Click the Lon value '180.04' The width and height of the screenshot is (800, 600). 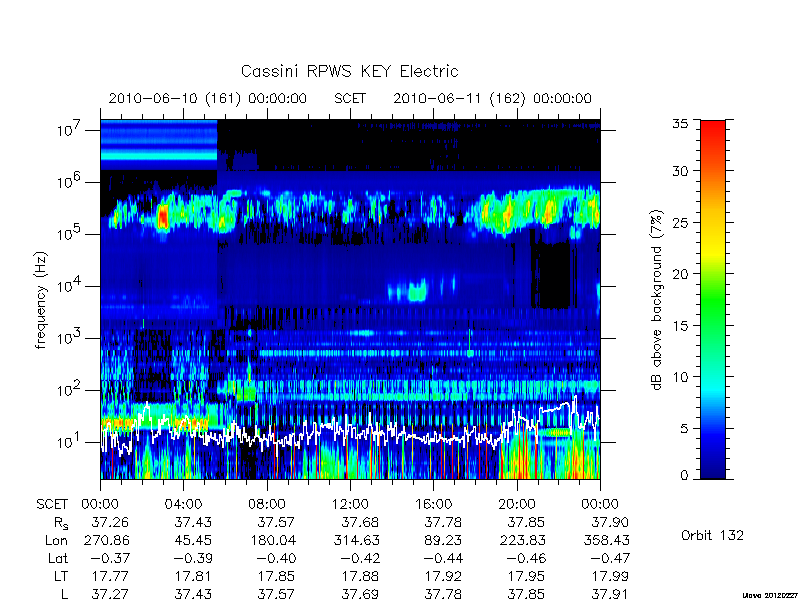[x=272, y=540]
